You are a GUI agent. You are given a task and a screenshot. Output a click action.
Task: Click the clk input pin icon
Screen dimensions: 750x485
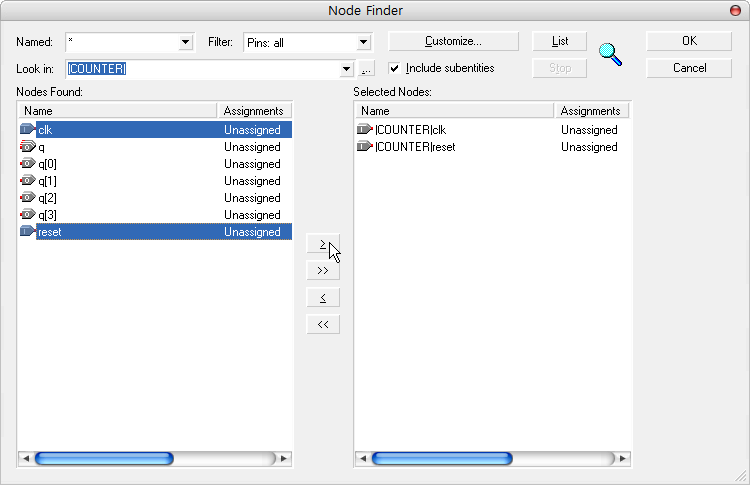coord(27,130)
